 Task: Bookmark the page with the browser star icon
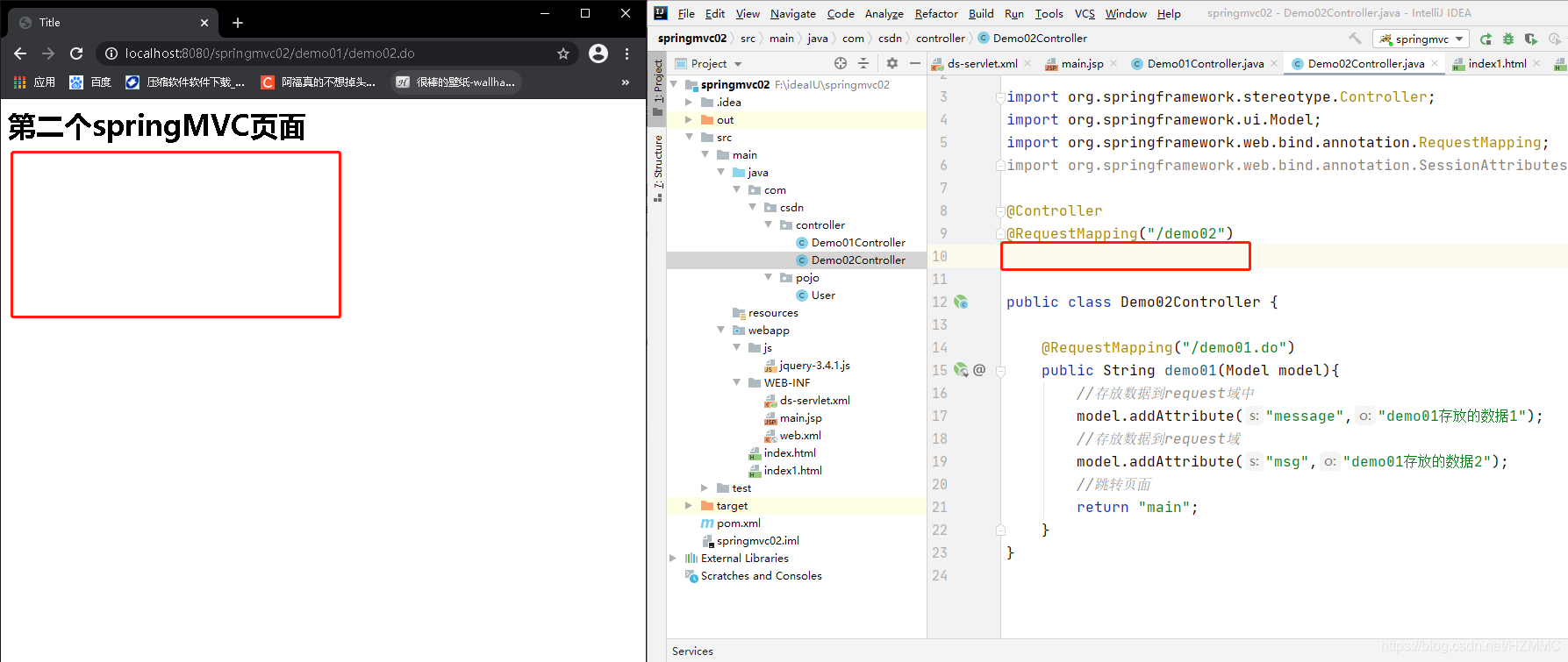coord(563,53)
